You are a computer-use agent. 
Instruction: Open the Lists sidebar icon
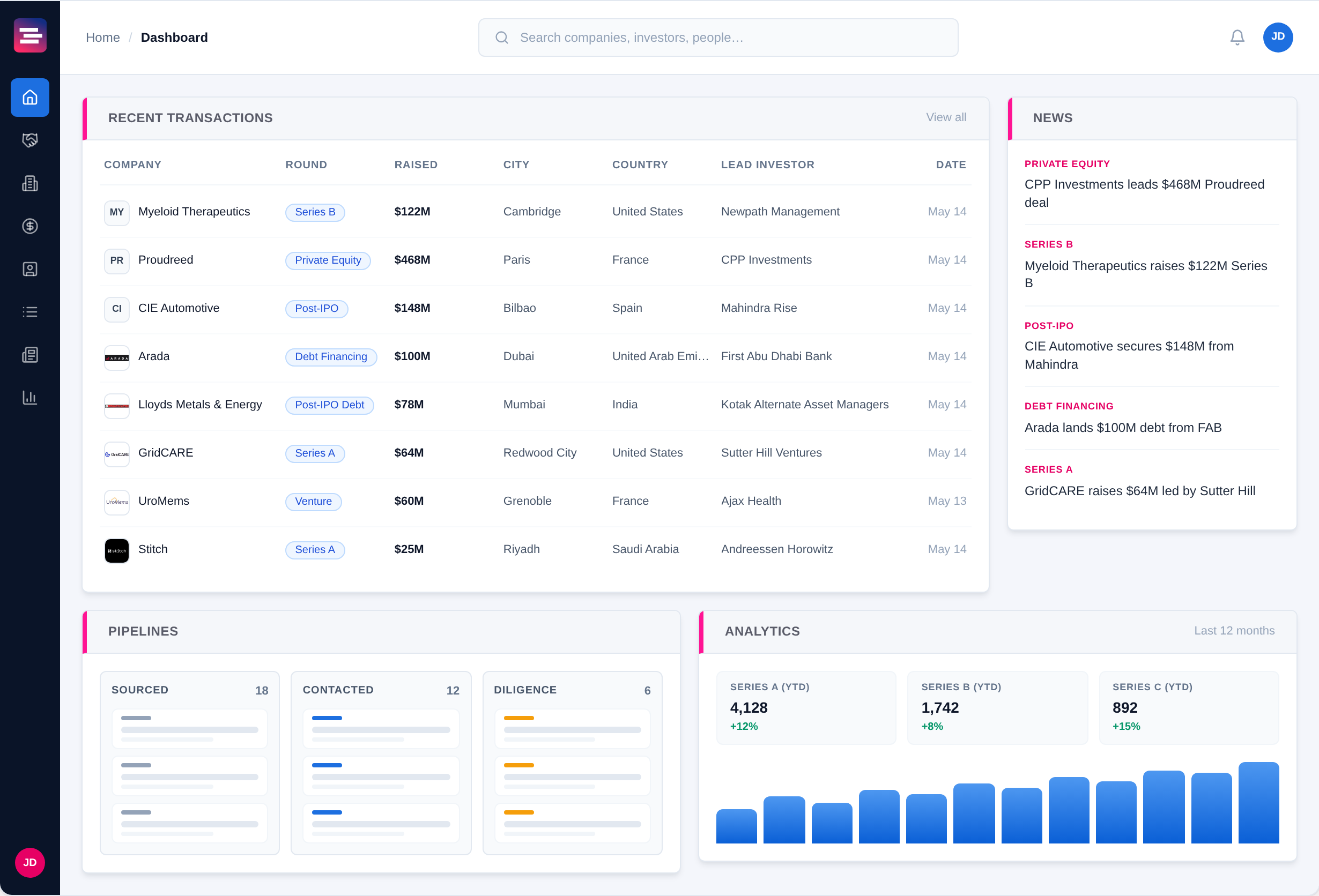click(30, 312)
